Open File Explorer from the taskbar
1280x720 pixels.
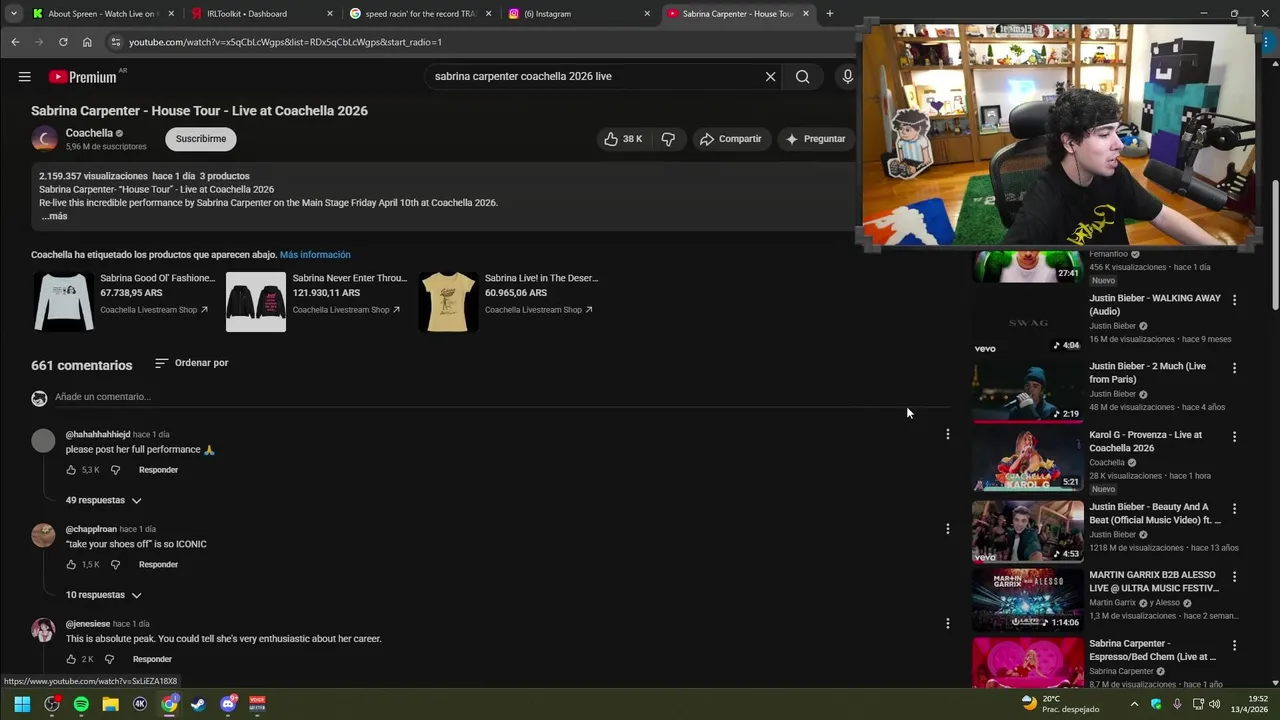[x=110, y=704]
